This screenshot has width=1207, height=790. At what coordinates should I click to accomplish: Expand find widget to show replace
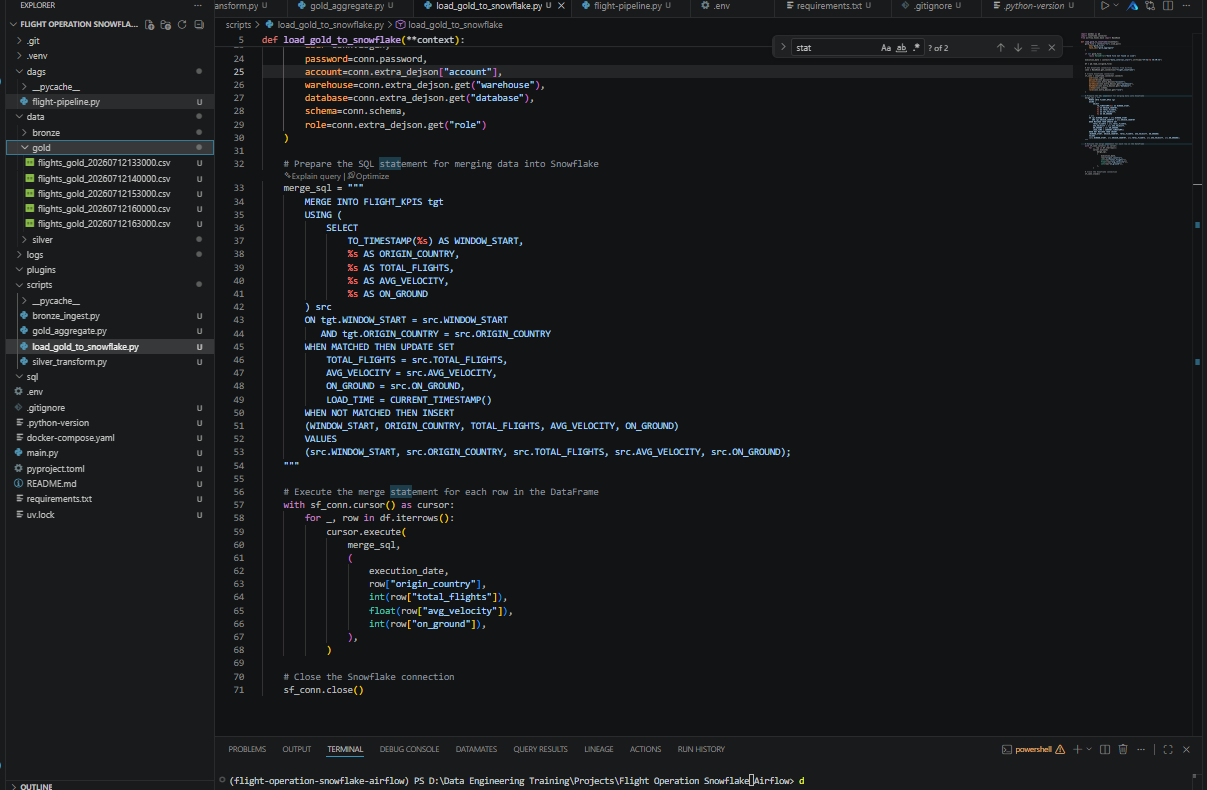coord(782,47)
